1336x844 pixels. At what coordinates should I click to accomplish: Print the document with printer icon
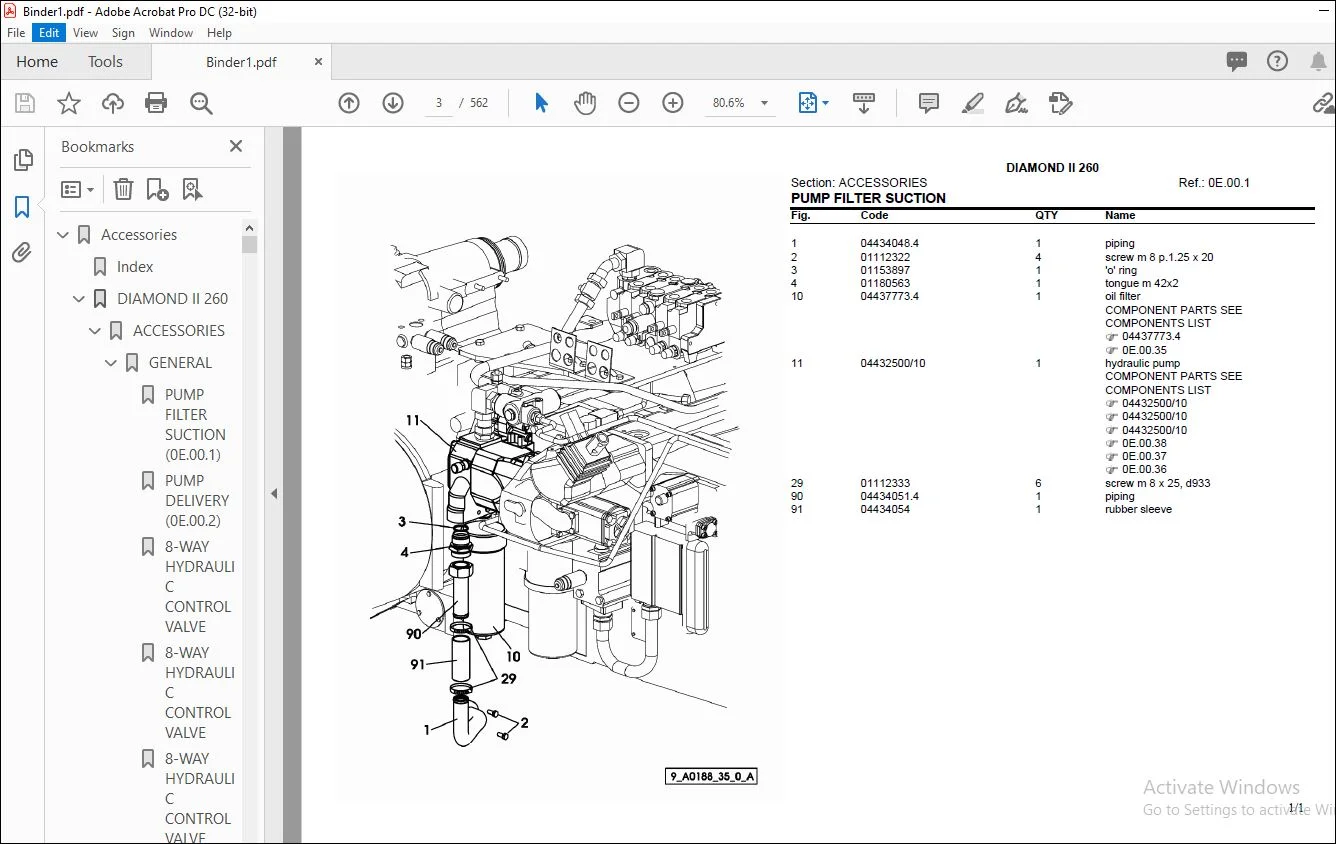156,103
